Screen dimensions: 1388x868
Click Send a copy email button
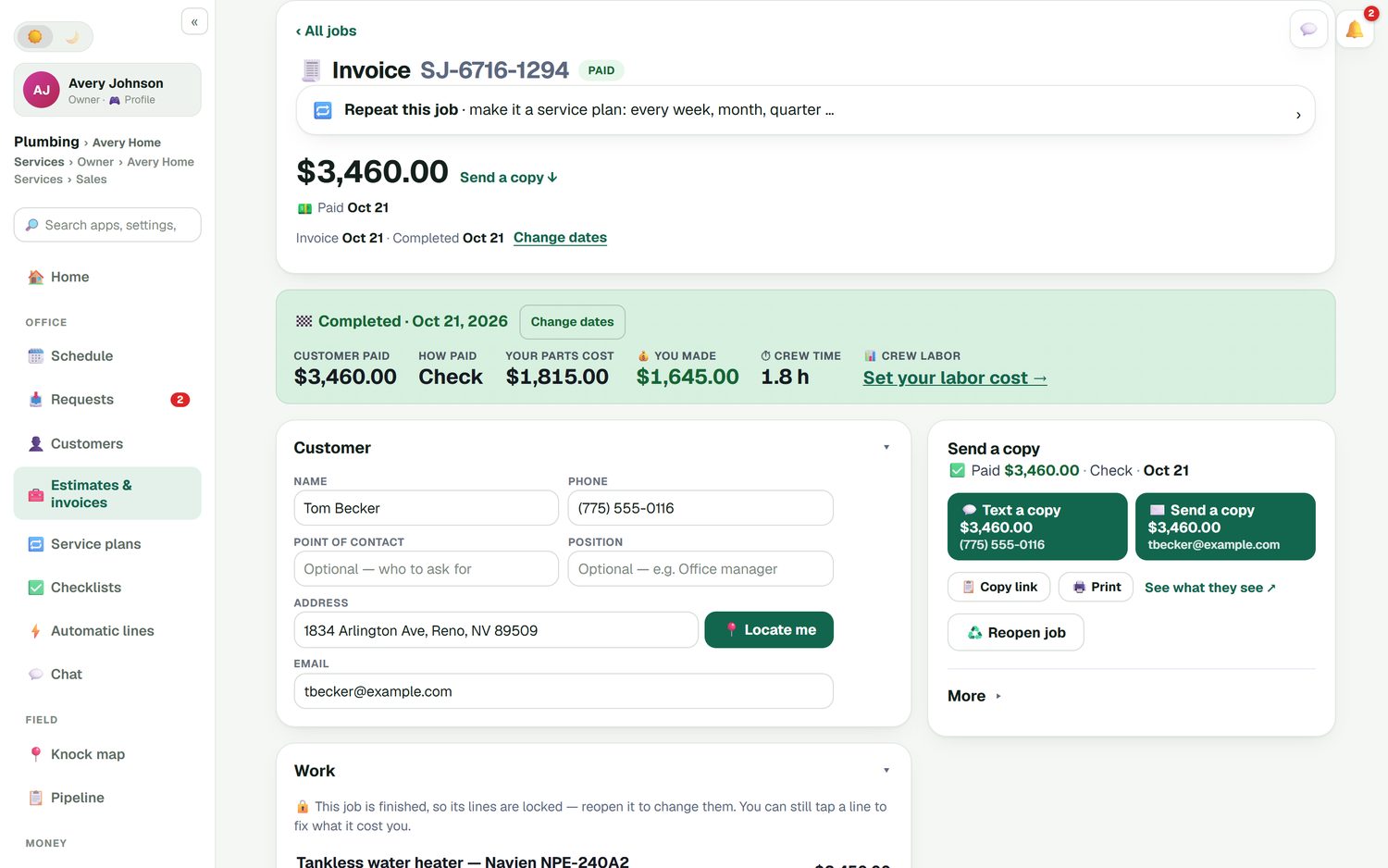coord(1225,527)
